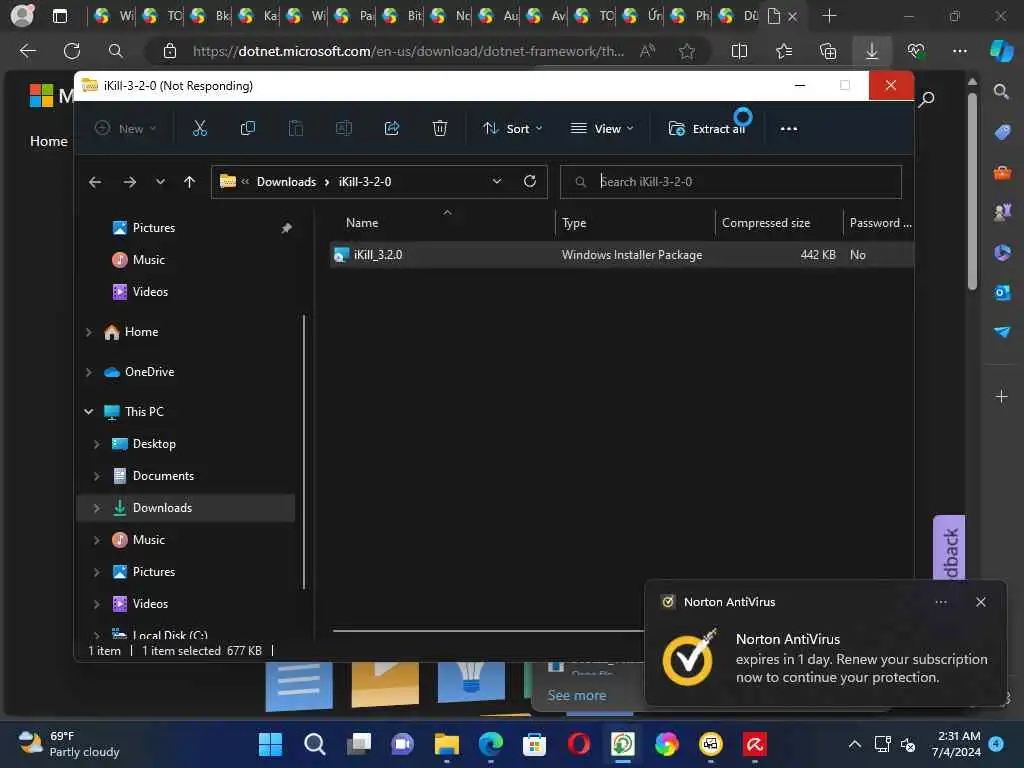Click the Cut scissors icon in Explorer toolbar
The image size is (1024, 768).
[200, 129]
